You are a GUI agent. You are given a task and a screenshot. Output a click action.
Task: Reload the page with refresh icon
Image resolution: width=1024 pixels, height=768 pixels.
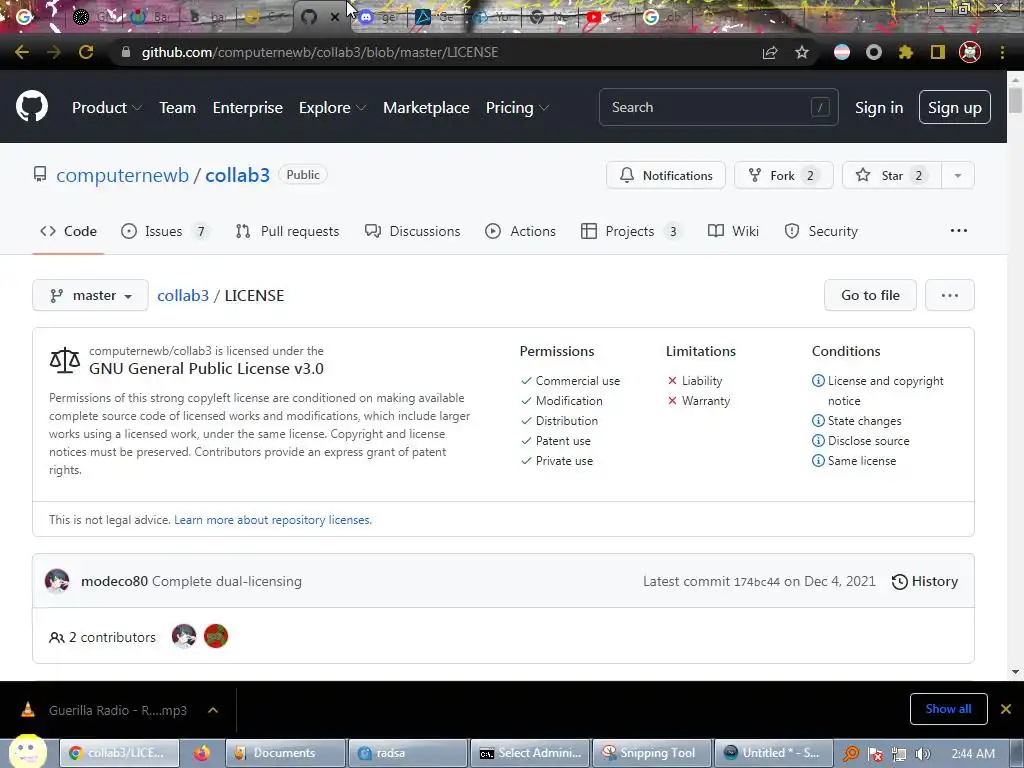(86, 52)
